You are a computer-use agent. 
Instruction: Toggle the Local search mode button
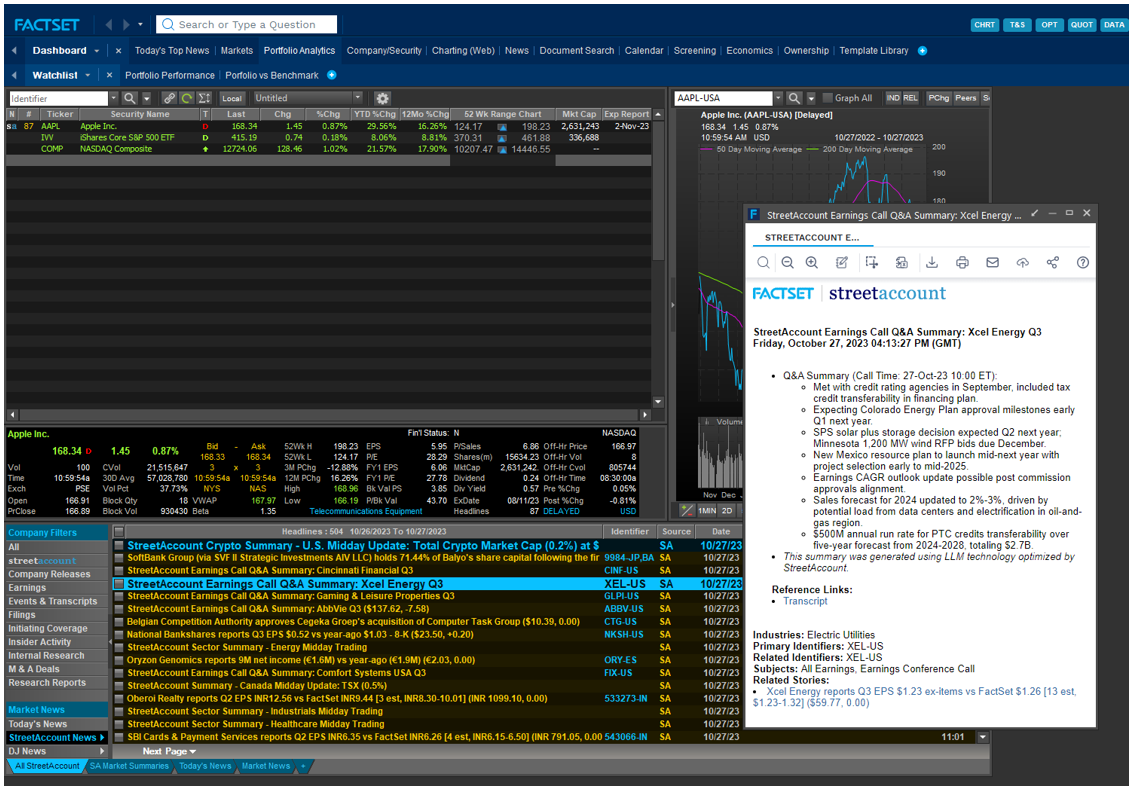tap(231, 99)
